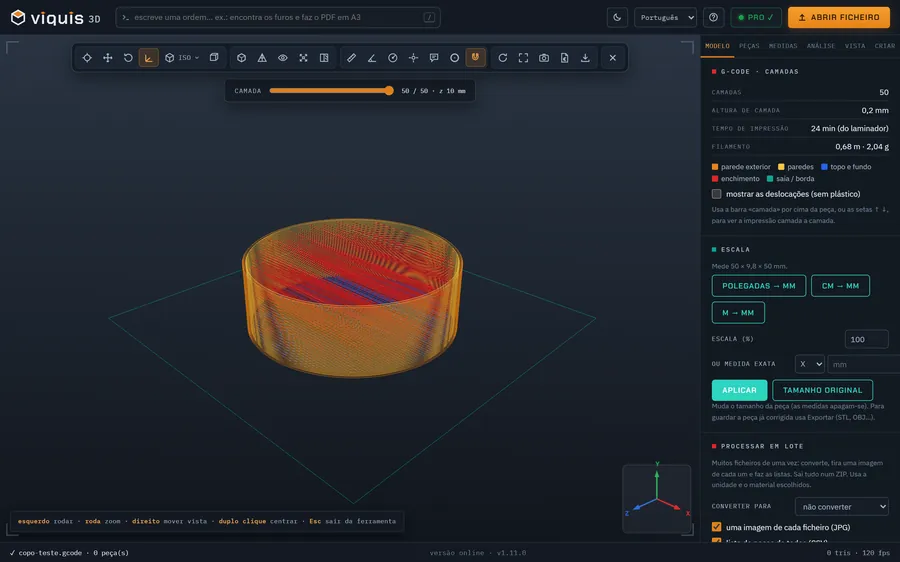Click the 'parede exterior' orange legend swatch
This screenshot has width=900, height=562.
click(x=715, y=167)
